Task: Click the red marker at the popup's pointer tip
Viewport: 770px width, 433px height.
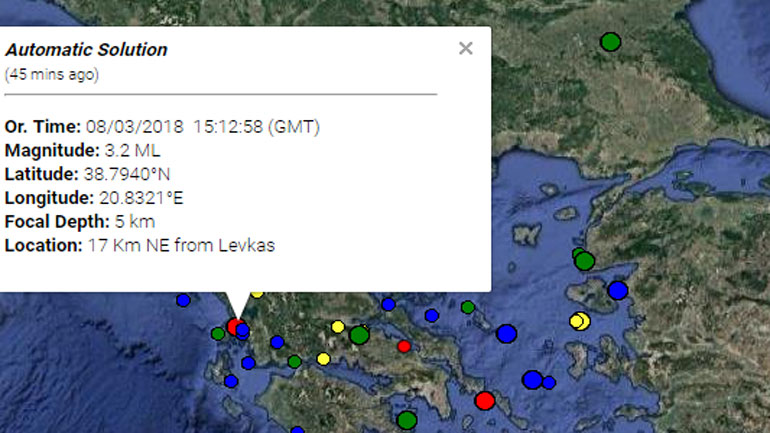Action: click(x=235, y=326)
